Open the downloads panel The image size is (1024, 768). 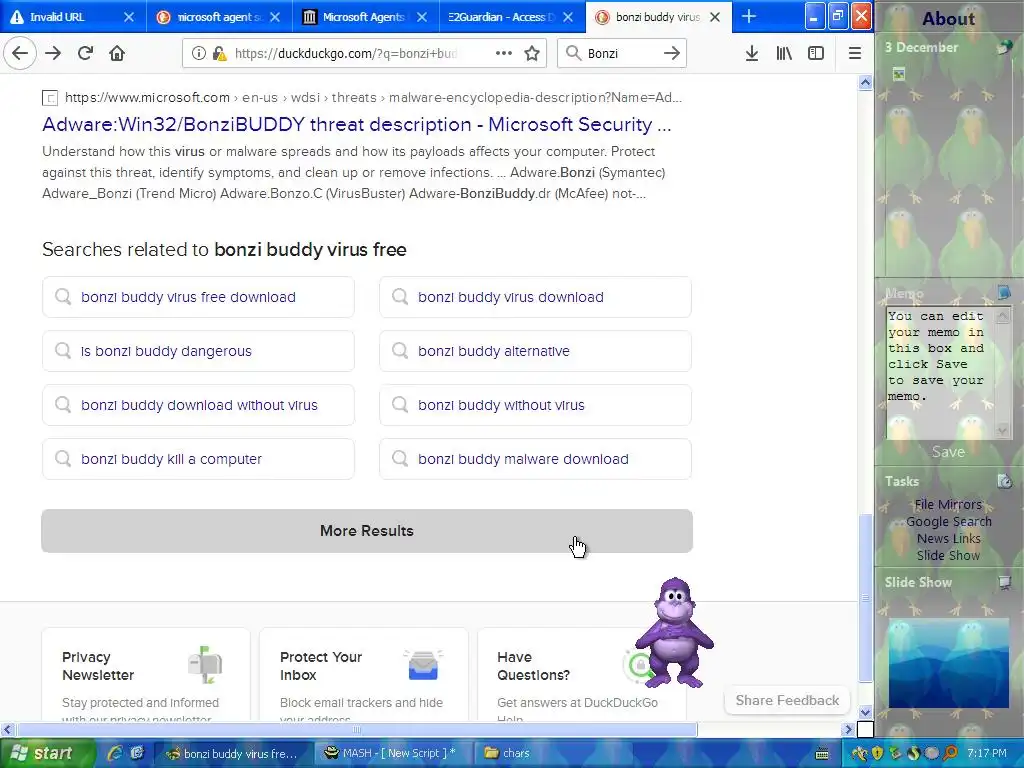point(752,53)
